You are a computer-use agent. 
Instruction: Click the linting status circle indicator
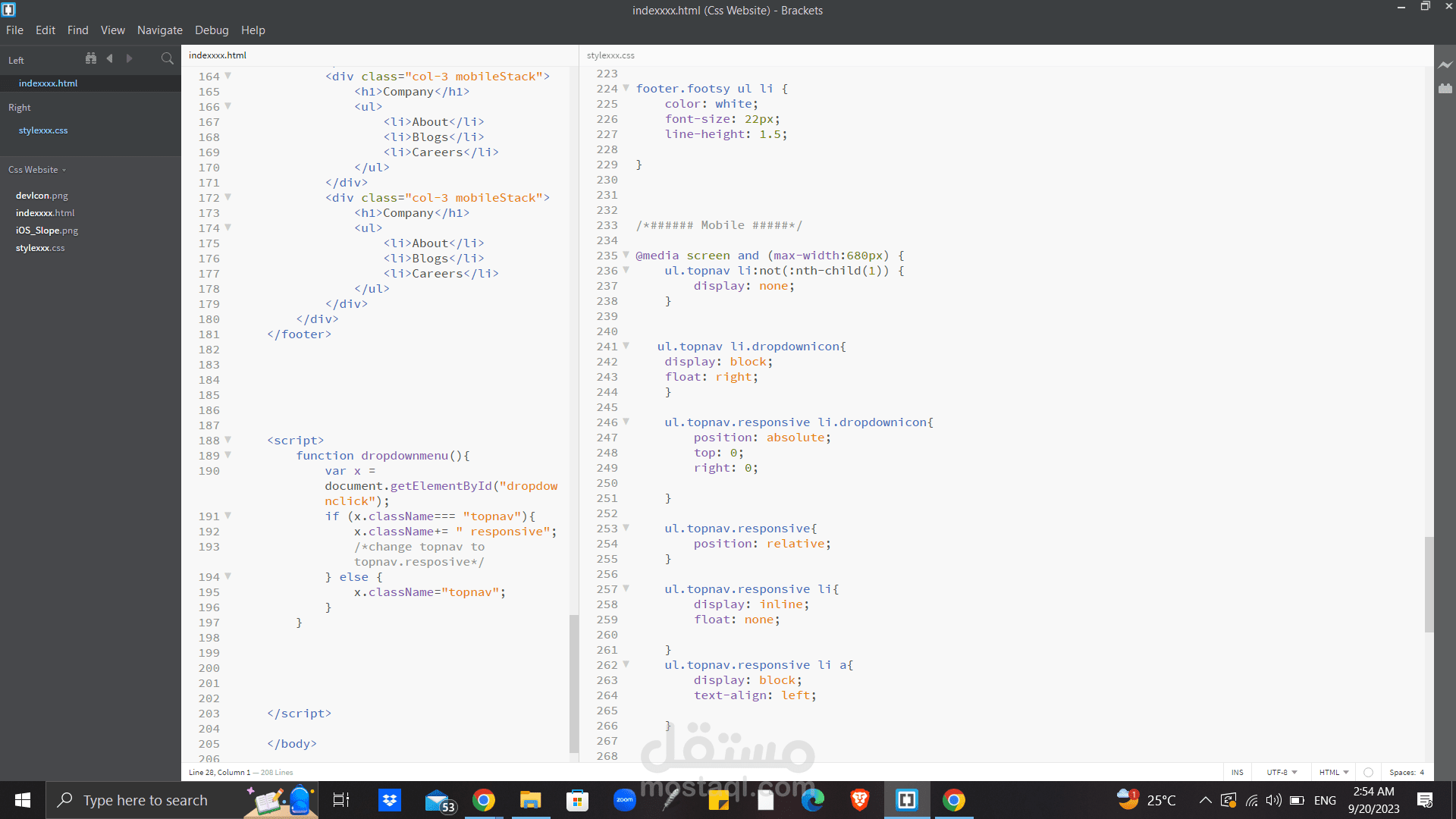pyautogui.click(x=1368, y=772)
